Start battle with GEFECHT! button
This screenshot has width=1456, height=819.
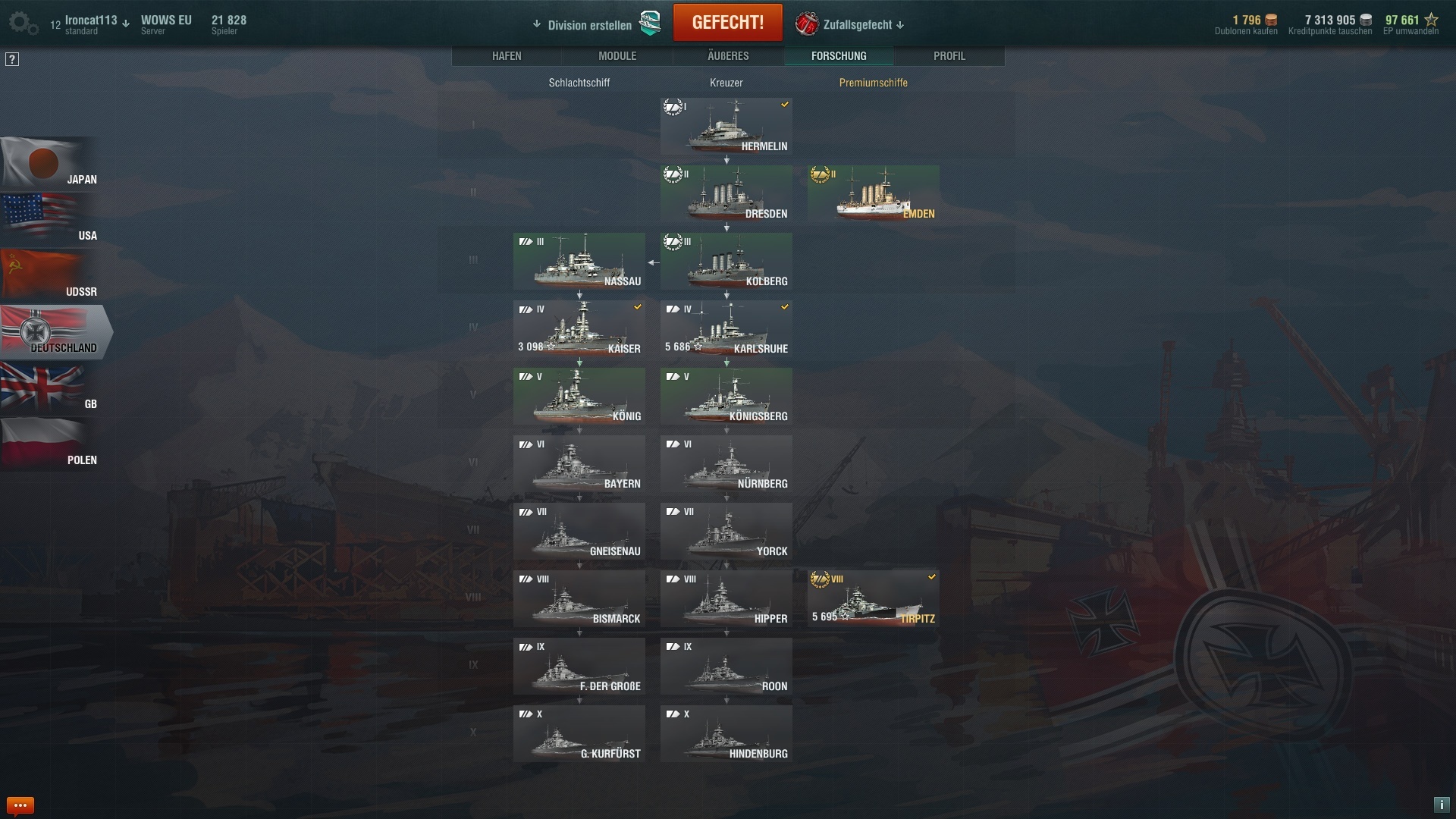pos(728,23)
